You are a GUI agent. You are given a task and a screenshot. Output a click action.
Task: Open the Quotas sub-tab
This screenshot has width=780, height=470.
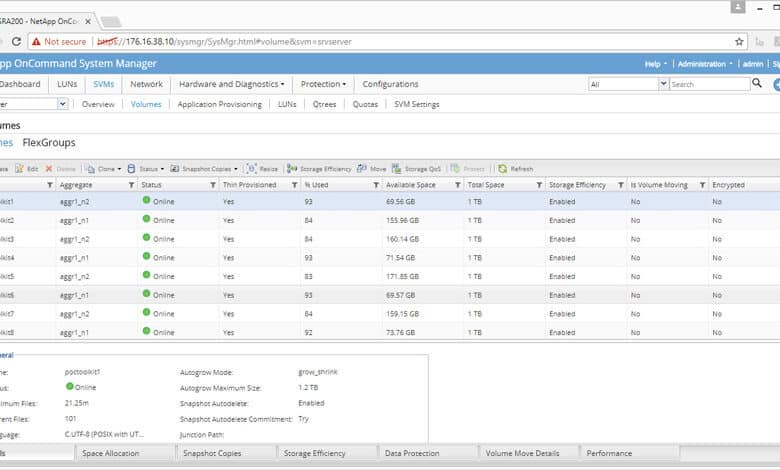click(365, 104)
